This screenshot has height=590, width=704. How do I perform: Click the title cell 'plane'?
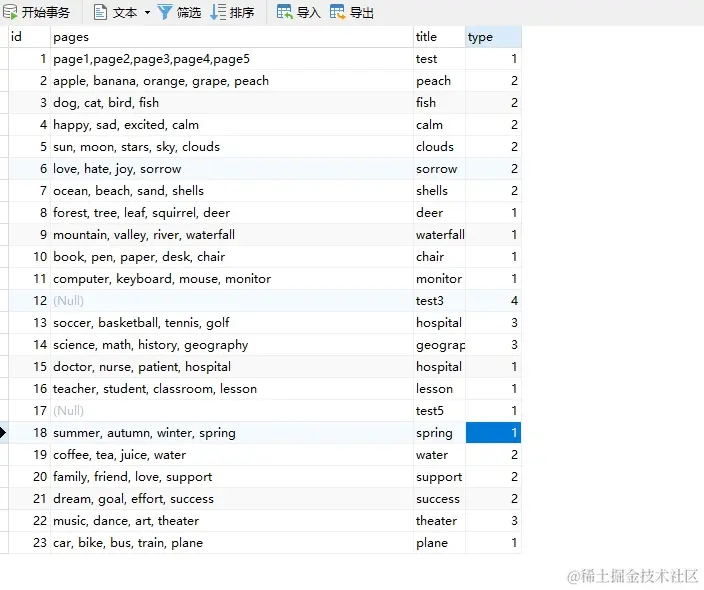(440, 543)
